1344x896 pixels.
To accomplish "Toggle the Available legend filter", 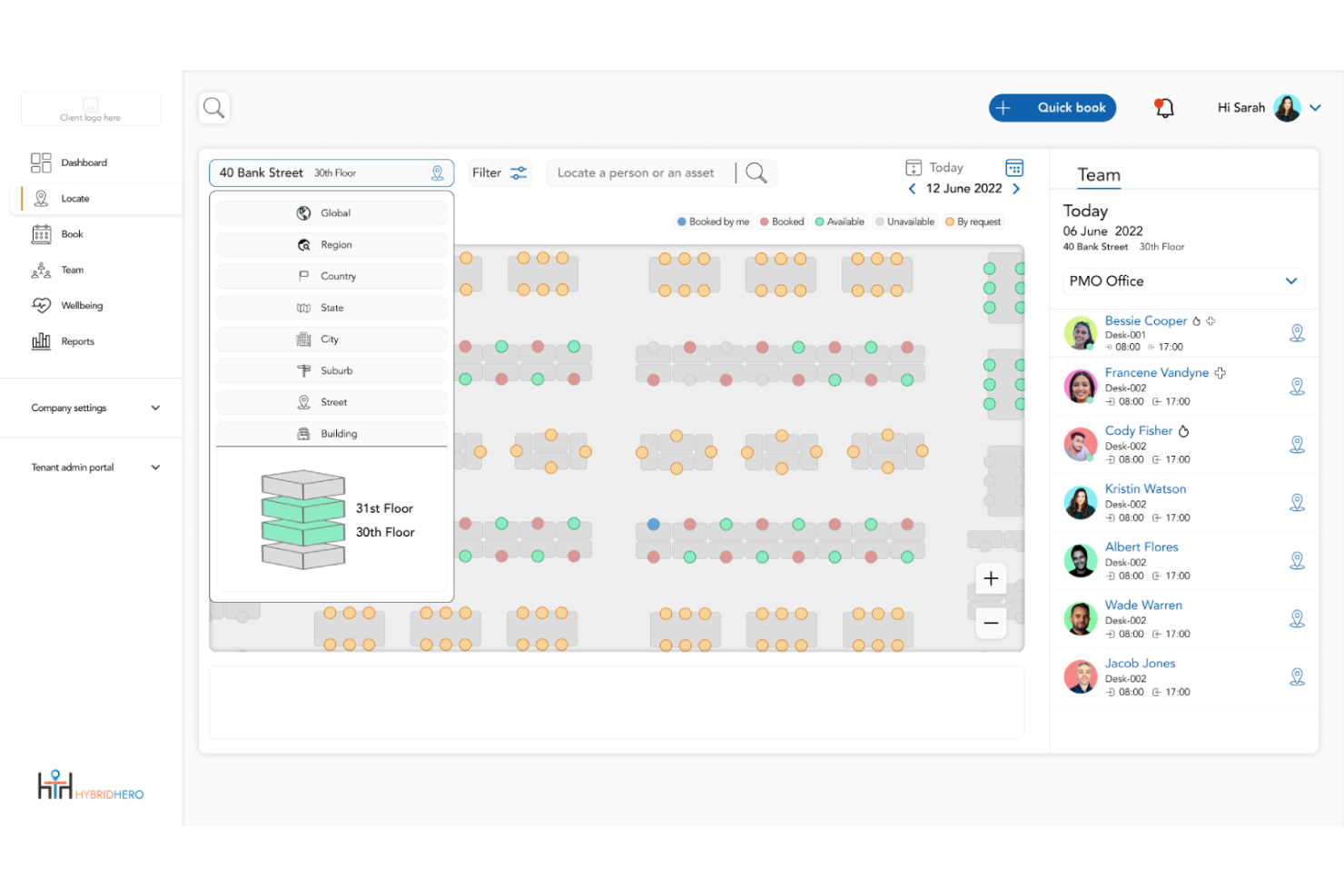I will click(839, 221).
